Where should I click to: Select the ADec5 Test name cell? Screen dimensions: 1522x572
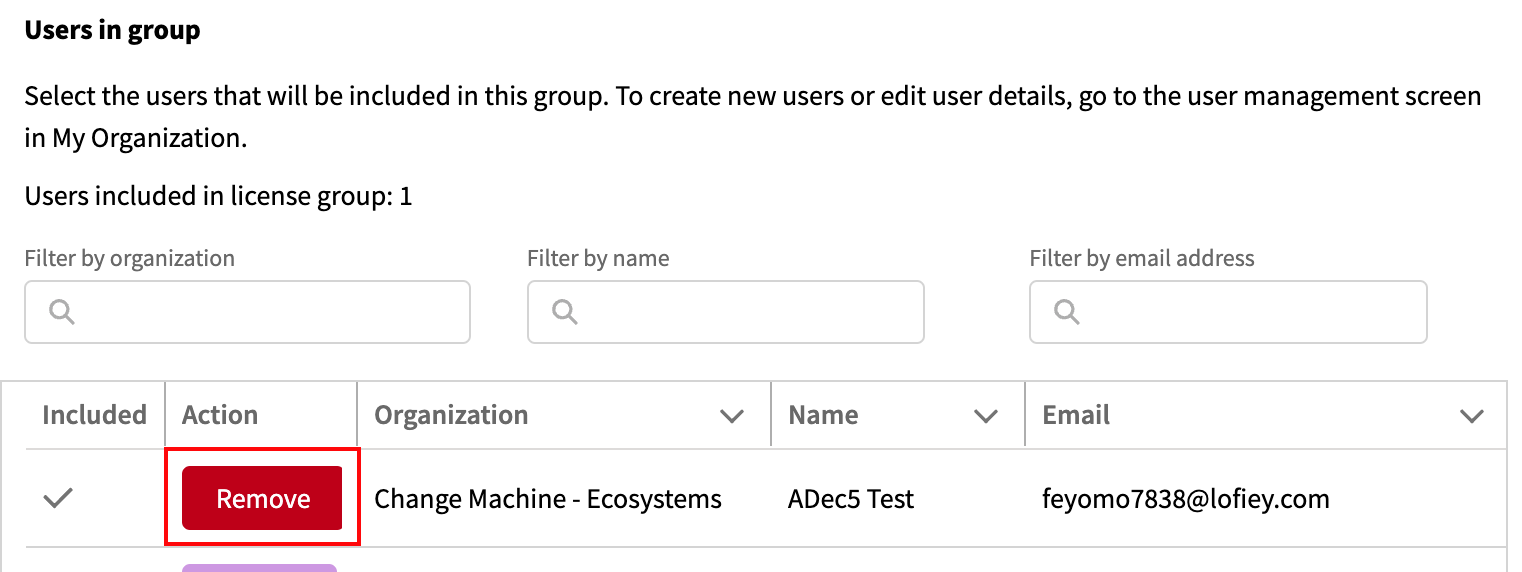pyautogui.click(x=851, y=499)
